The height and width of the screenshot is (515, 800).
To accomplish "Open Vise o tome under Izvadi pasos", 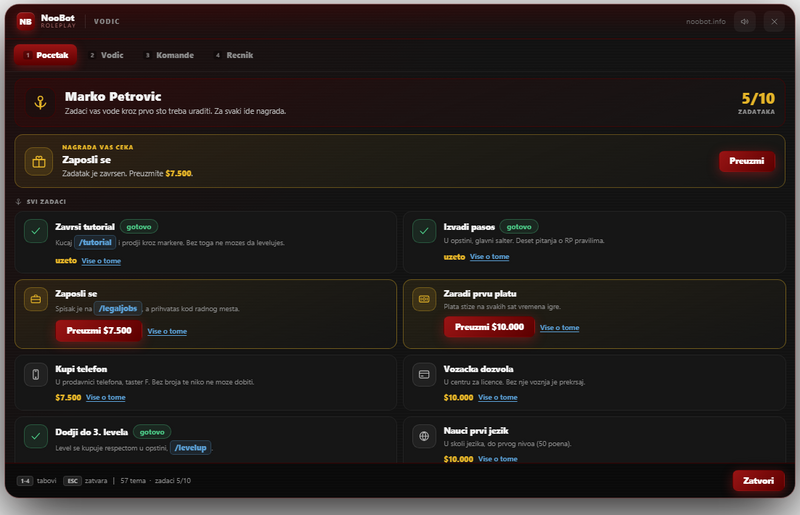I will [489, 257].
